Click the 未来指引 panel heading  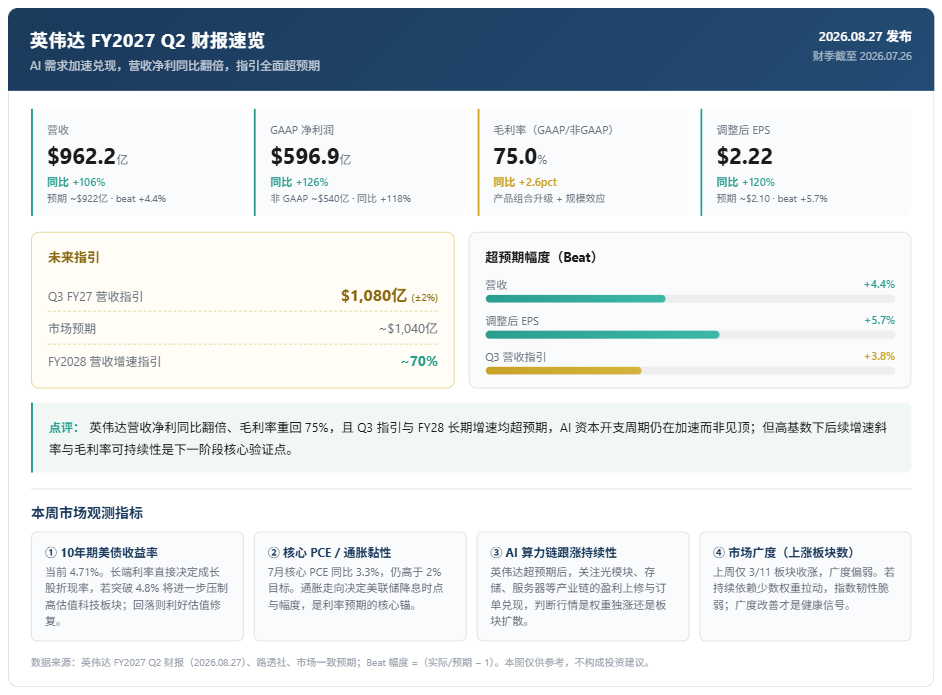pos(74,257)
